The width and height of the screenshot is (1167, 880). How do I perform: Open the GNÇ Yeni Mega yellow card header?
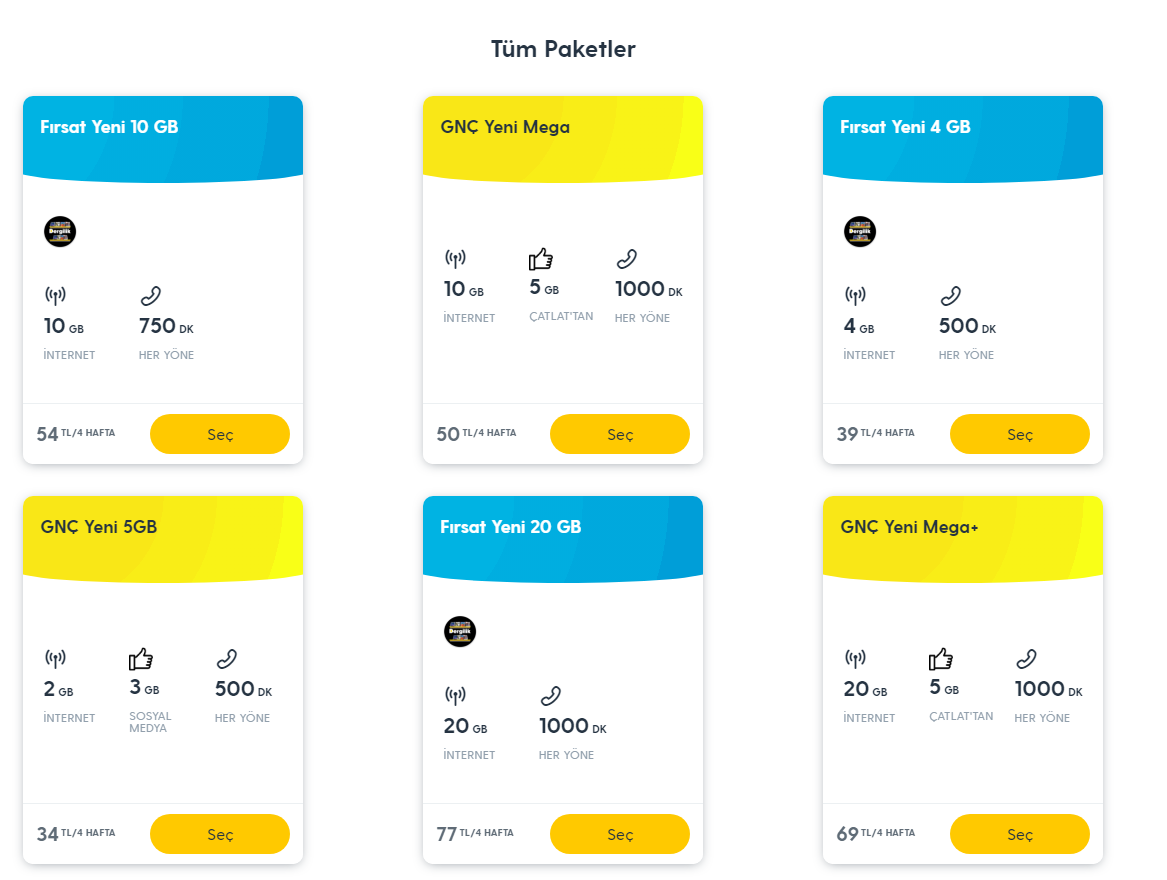pos(562,135)
